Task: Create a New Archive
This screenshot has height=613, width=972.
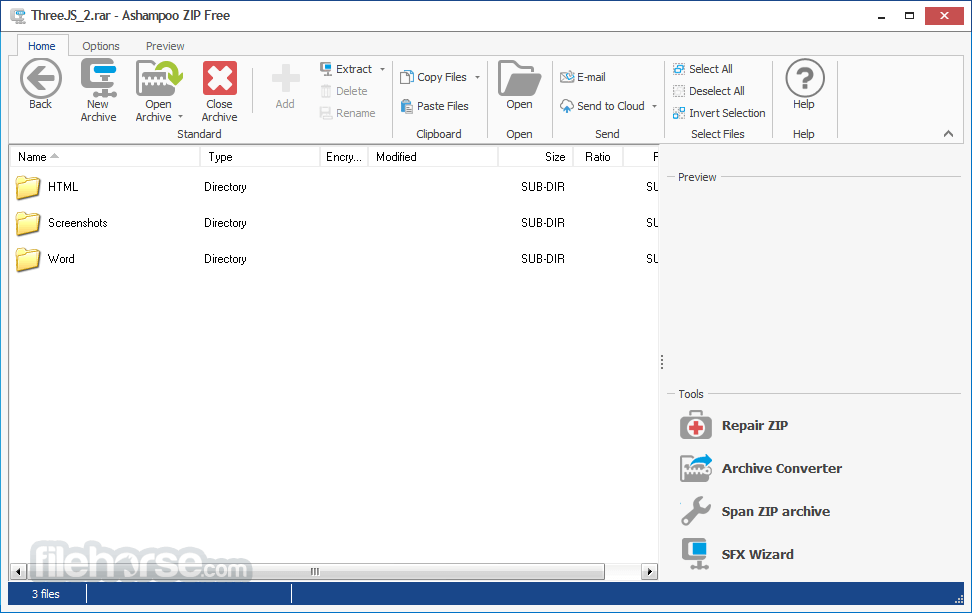Action: click(99, 90)
